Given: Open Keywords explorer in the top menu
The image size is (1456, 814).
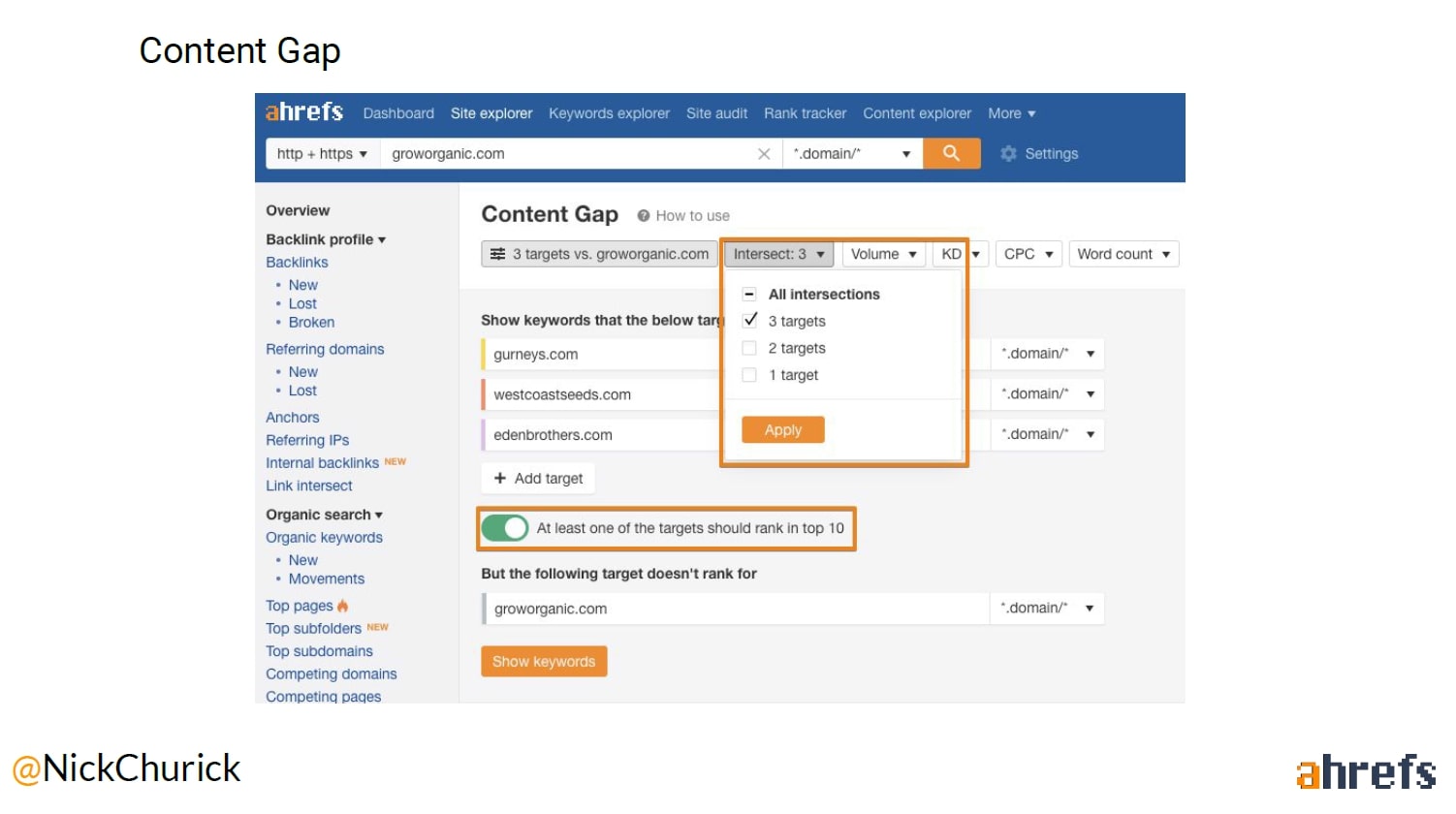Looking at the screenshot, I should (x=609, y=113).
